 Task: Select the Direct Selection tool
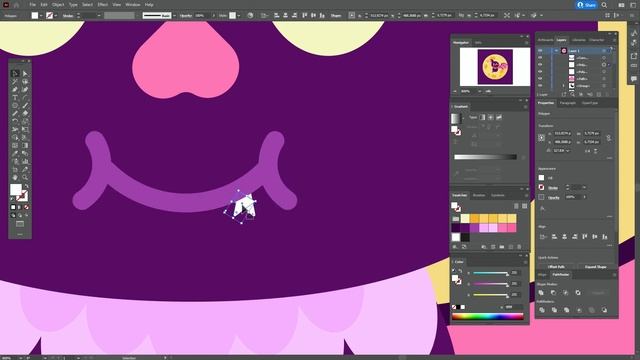[25, 73]
